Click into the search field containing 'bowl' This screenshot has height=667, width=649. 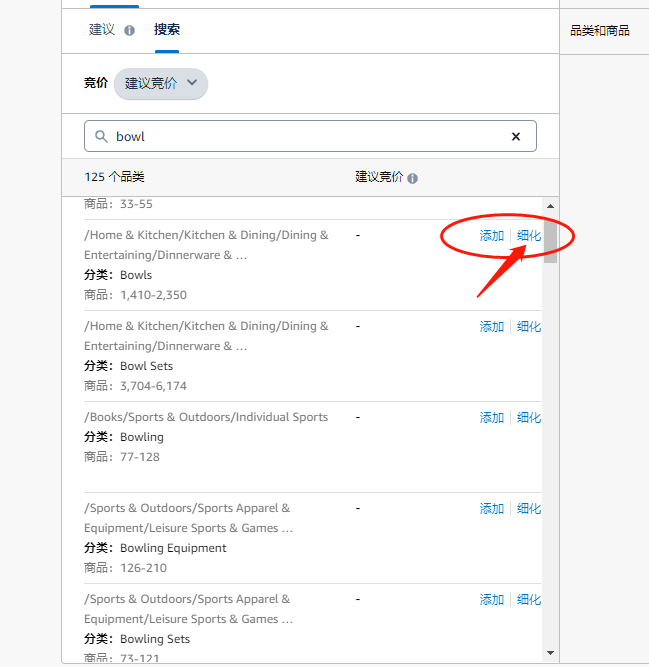(310, 136)
